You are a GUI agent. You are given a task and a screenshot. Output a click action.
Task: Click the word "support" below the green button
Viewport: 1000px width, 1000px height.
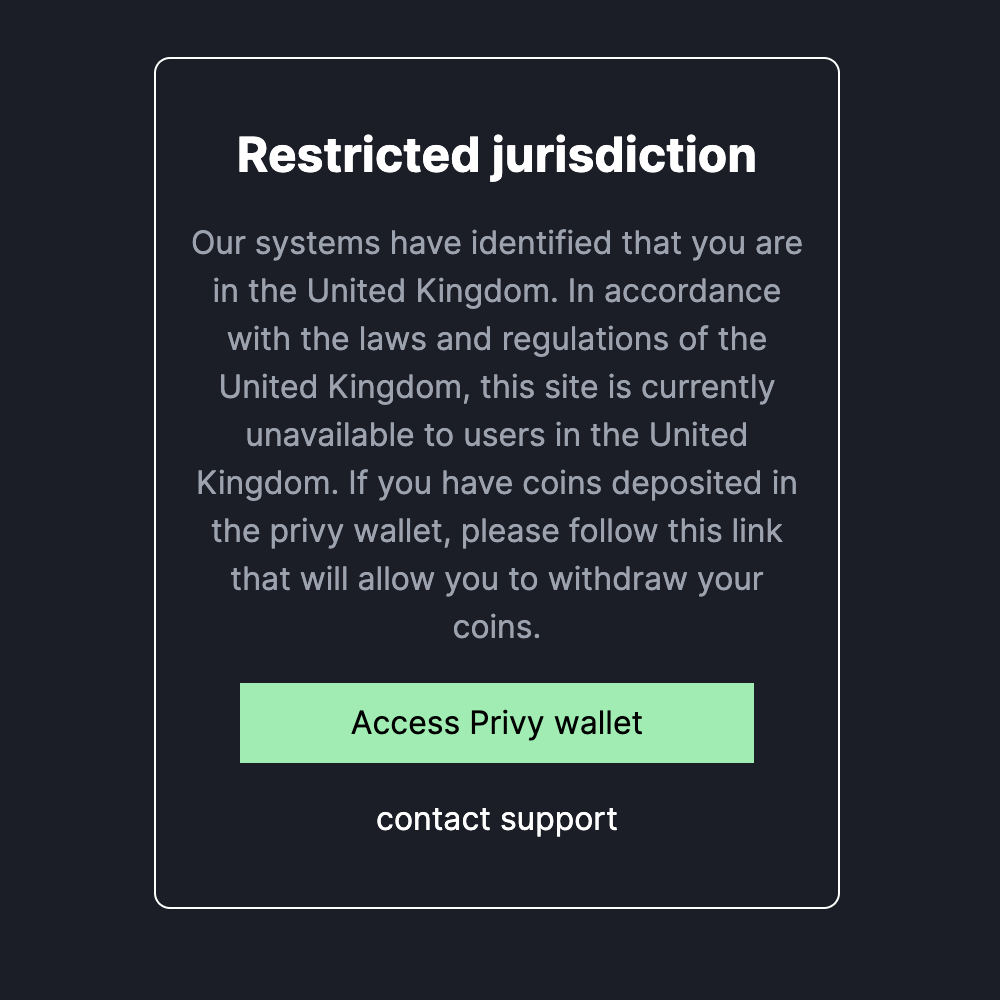pyautogui.click(x=559, y=821)
